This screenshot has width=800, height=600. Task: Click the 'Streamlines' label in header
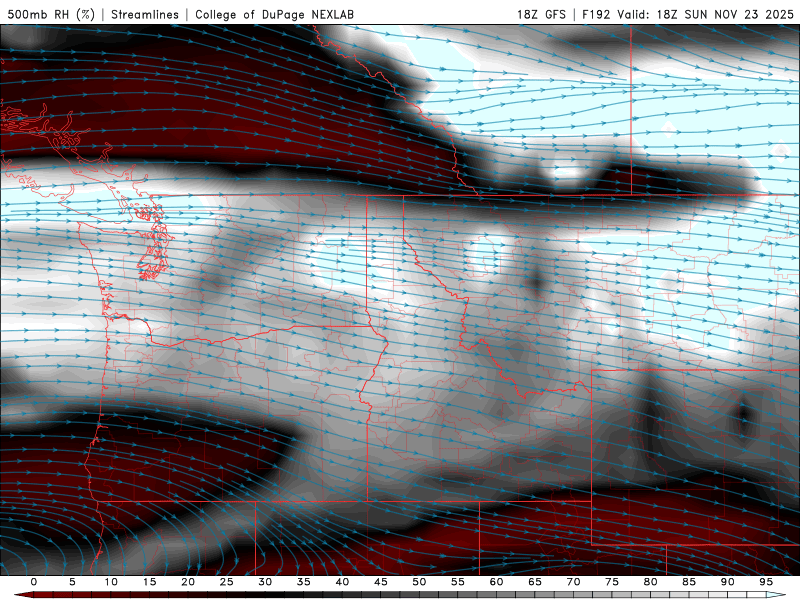[x=145, y=14]
